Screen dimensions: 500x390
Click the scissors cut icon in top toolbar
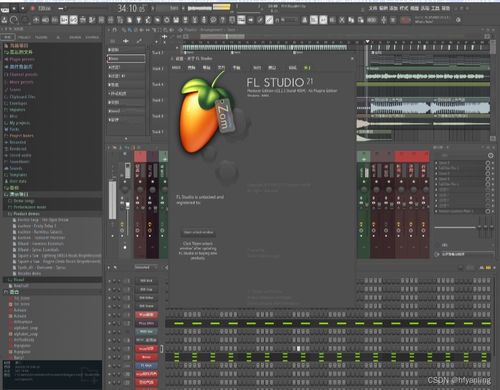[x=342, y=20]
